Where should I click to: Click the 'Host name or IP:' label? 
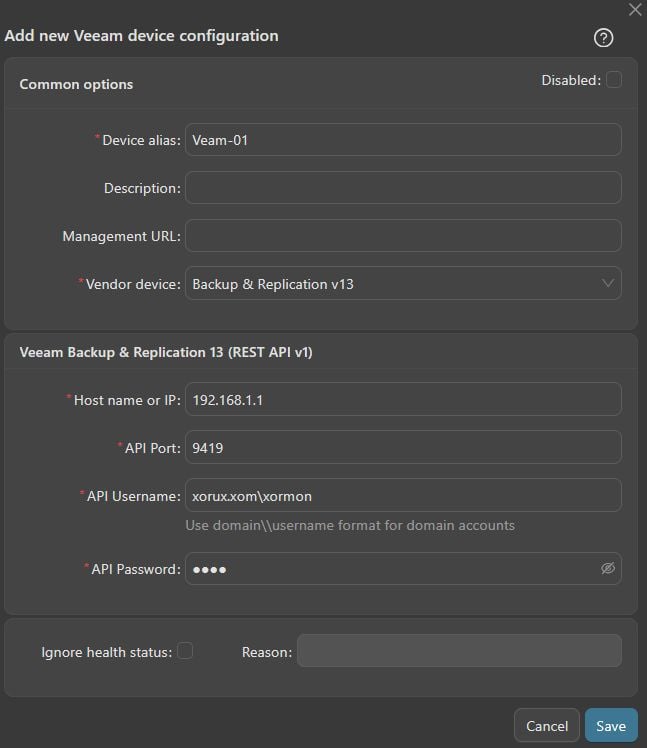[x=127, y=400]
